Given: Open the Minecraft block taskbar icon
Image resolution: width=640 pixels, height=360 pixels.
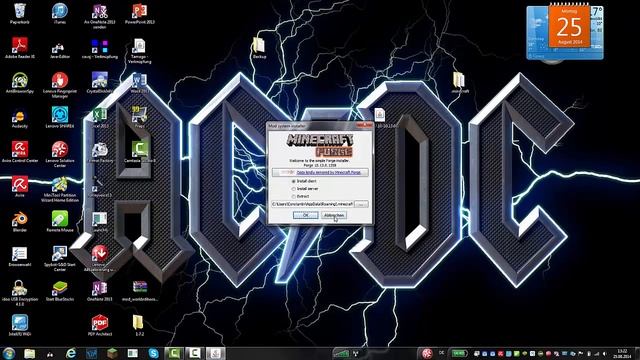Looking at the screenshot, I should 112,353.
